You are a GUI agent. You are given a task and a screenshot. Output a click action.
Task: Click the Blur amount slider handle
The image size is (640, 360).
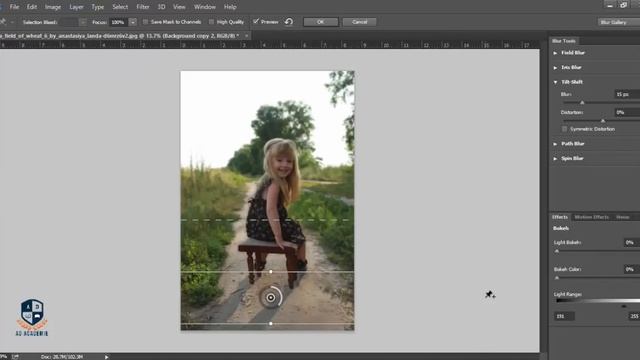coord(582,102)
